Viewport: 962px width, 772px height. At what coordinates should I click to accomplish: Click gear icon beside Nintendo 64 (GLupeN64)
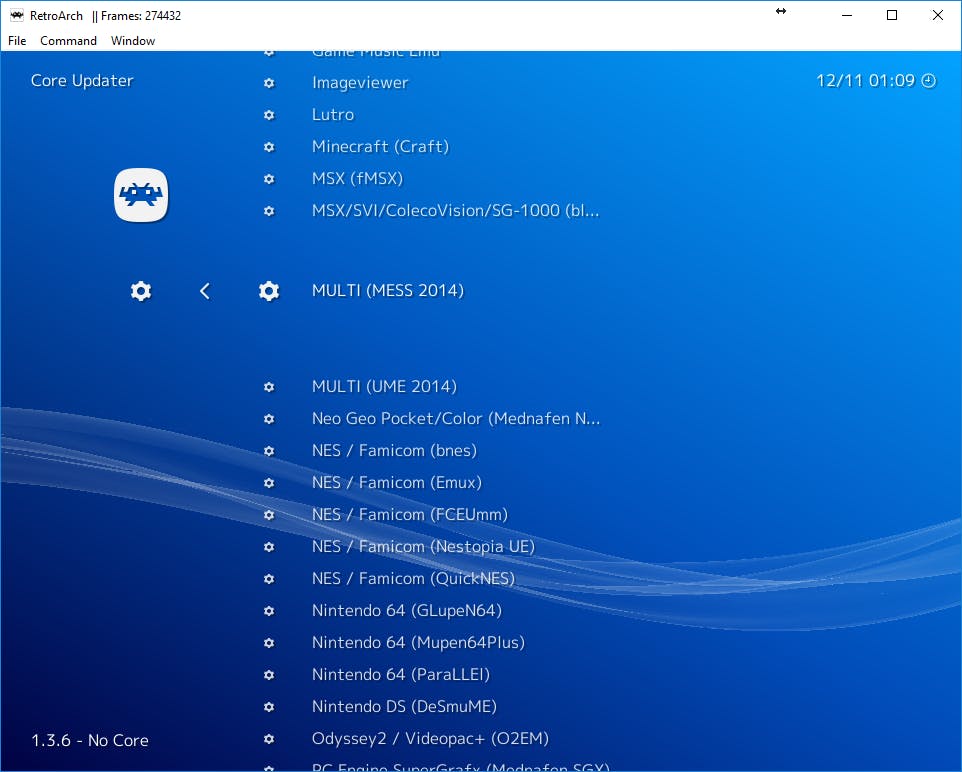(x=269, y=611)
